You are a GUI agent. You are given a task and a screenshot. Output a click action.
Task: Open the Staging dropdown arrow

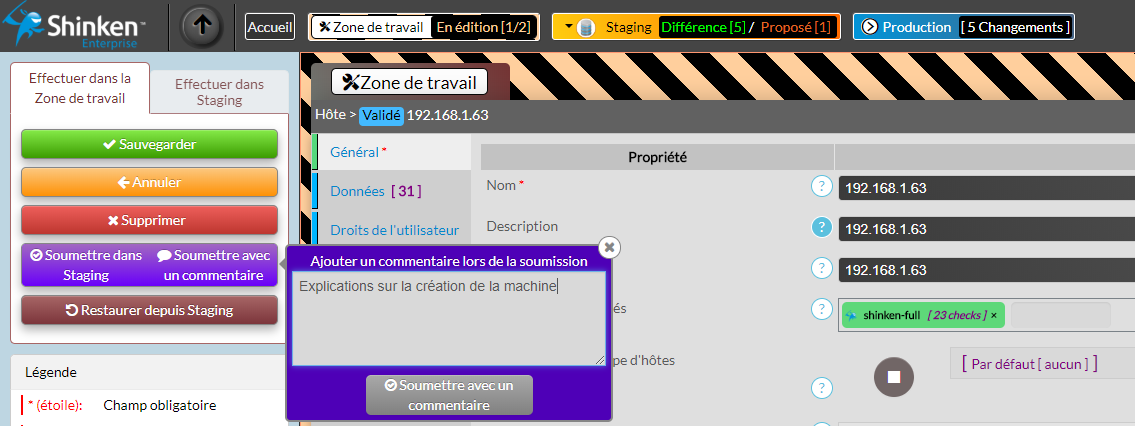tap(568, 27)
